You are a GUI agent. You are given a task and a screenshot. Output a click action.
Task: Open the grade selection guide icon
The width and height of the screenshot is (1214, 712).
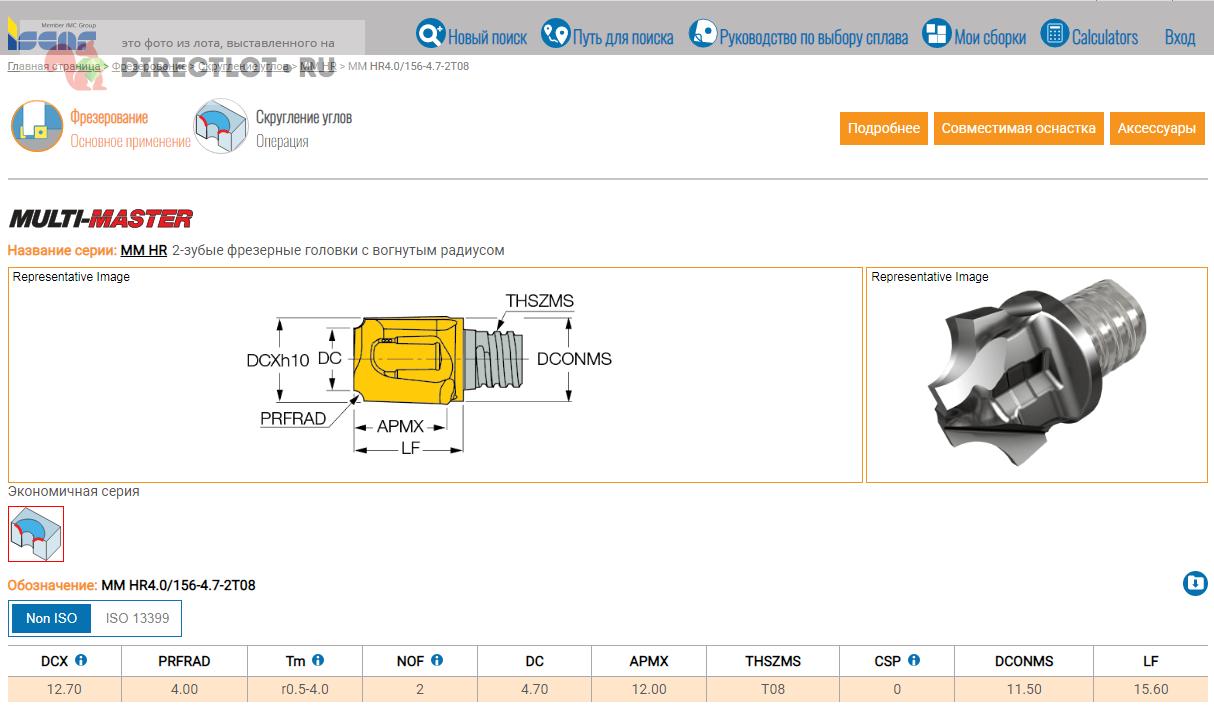[x=703, y=35]
